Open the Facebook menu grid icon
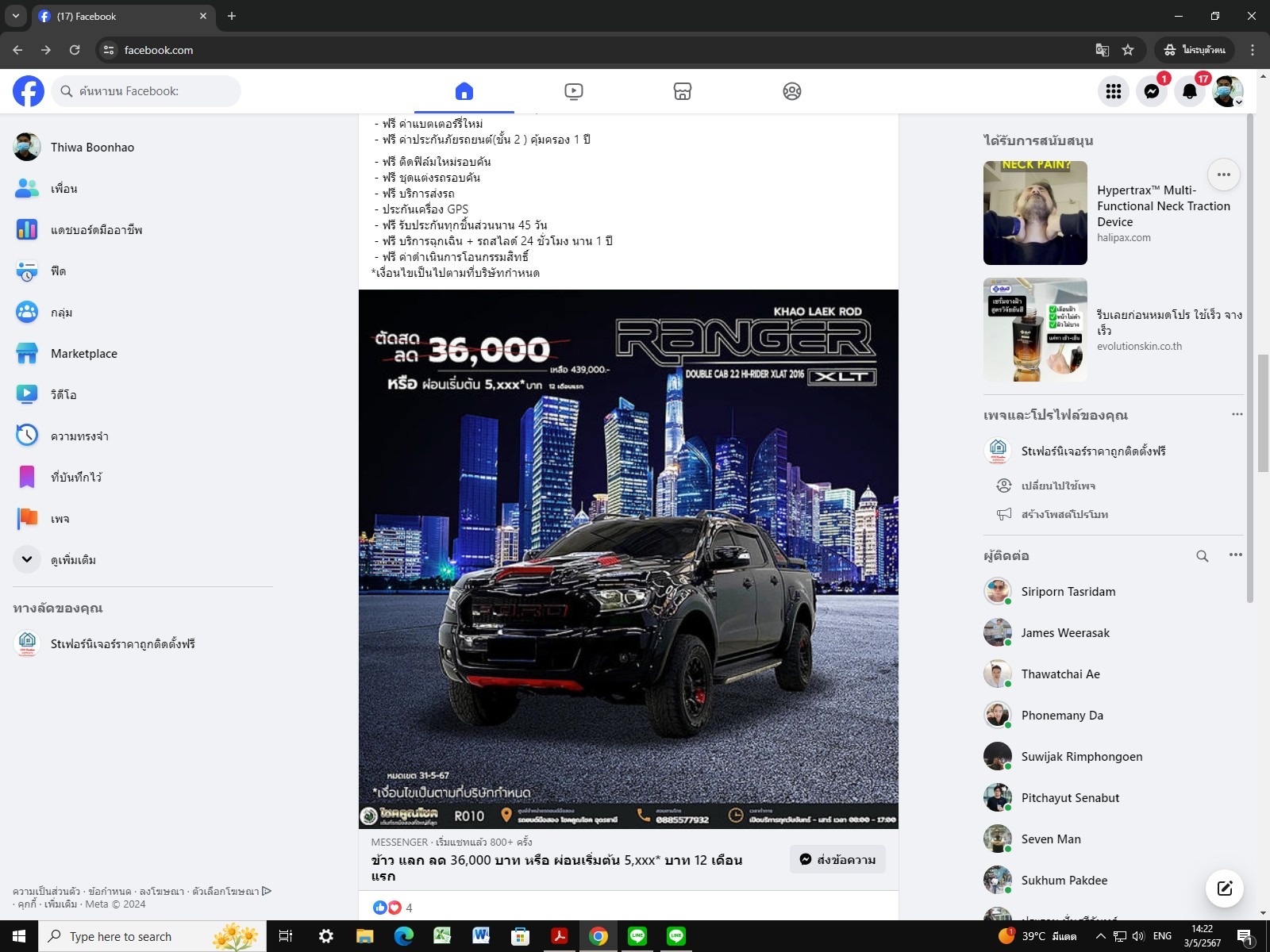This screenshot has height=952, width=1270. 1114,91
